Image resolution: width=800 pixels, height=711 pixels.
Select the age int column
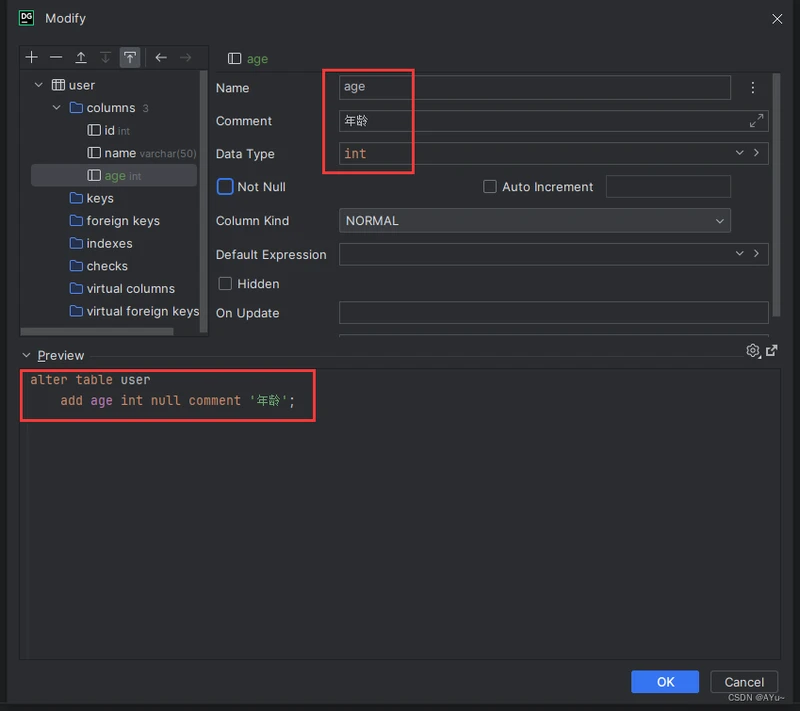point(114,175)
